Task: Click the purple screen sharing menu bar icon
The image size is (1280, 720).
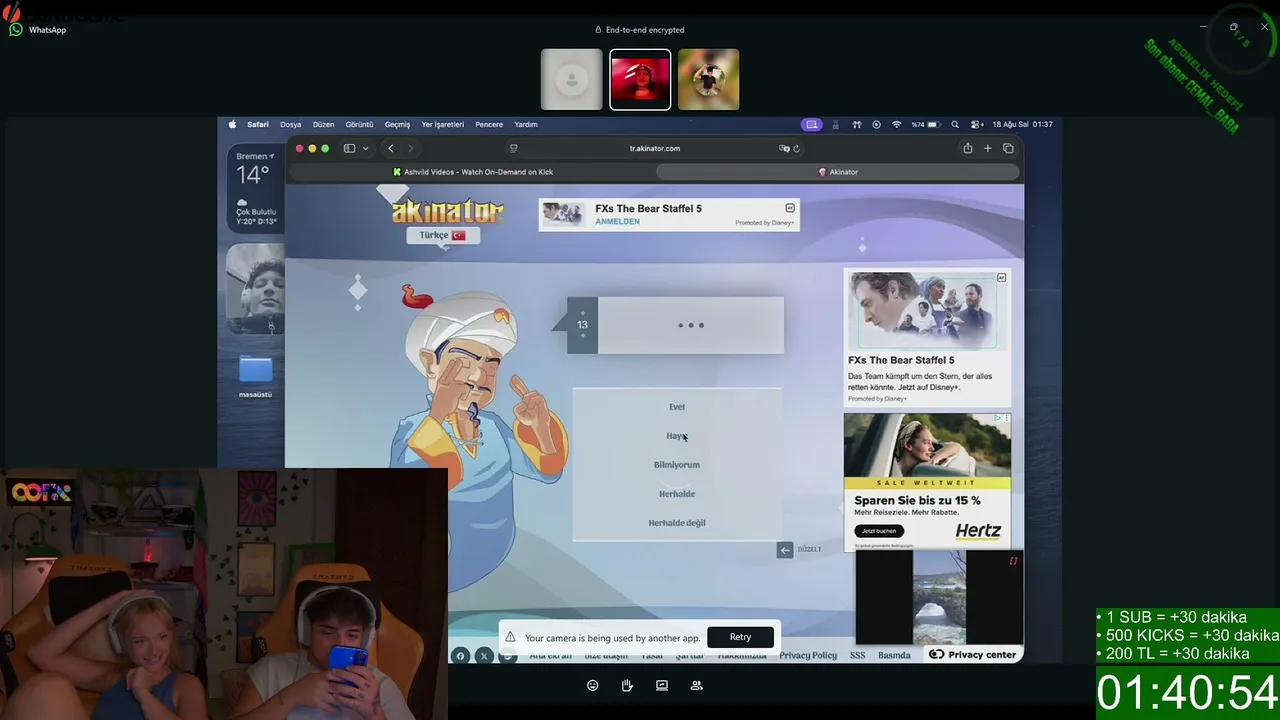Action: point(812,125)
